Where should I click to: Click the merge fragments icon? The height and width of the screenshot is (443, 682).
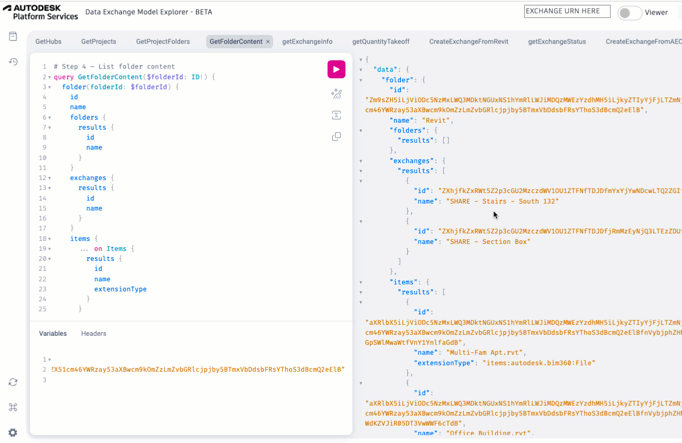click(336, 115)
